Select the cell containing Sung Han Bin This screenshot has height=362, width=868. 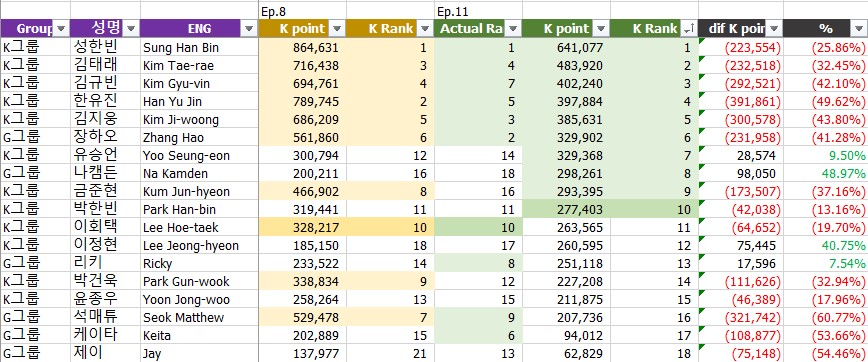pos(199,48)
